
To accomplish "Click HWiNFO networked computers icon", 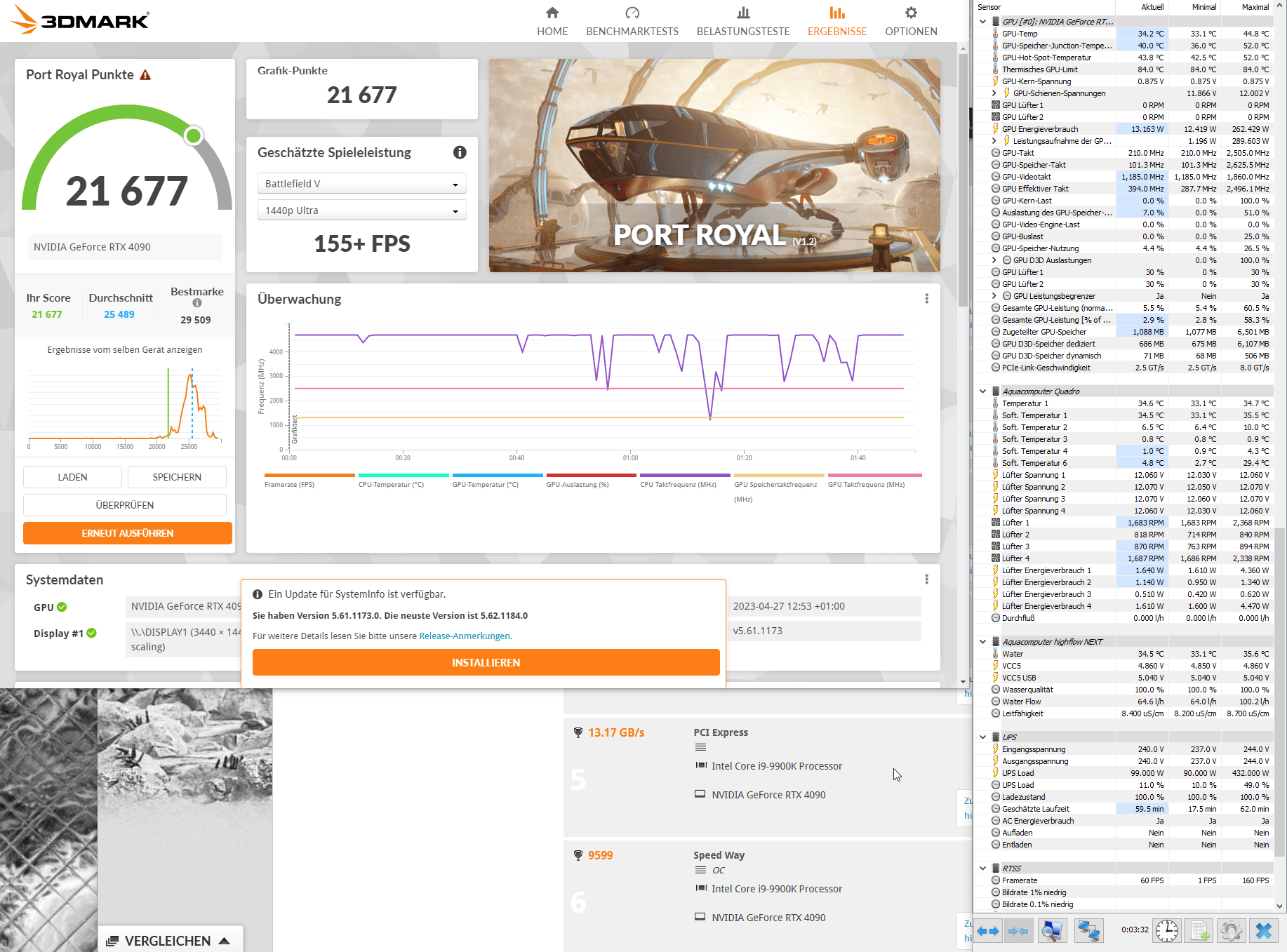I will [x=1088, y=931].
